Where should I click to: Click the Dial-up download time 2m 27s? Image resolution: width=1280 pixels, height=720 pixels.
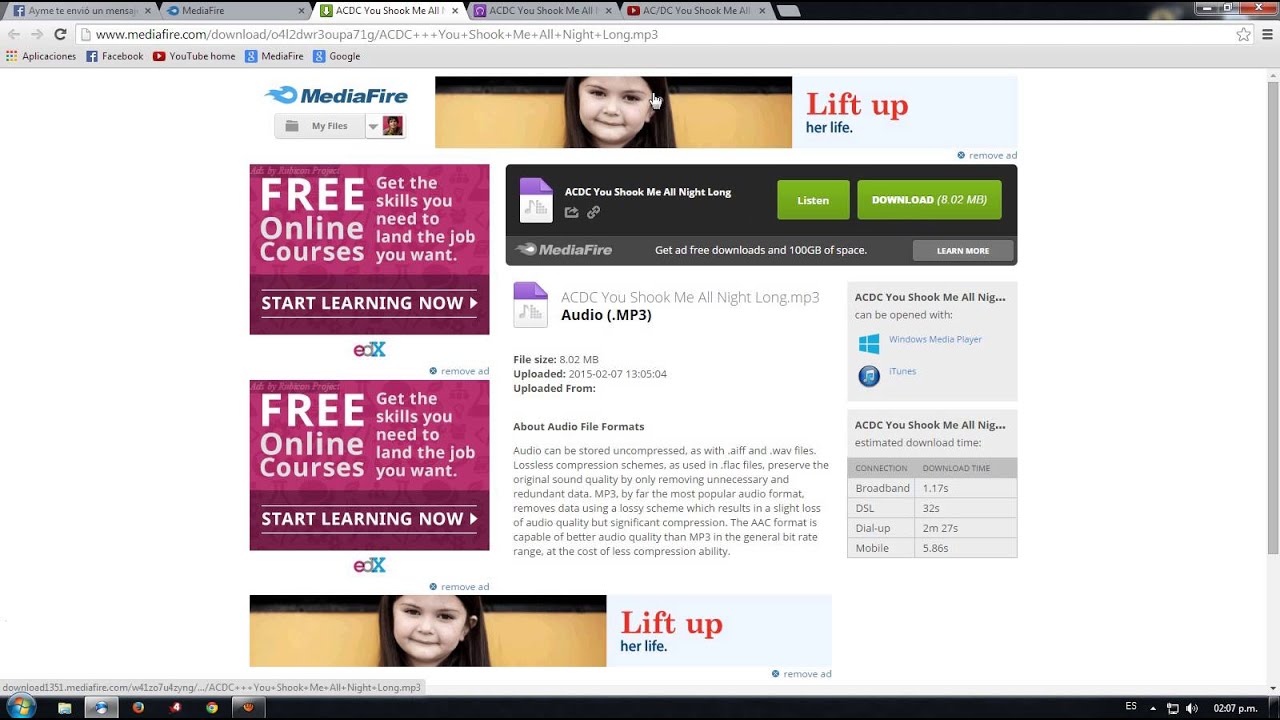tap(940, 528)
